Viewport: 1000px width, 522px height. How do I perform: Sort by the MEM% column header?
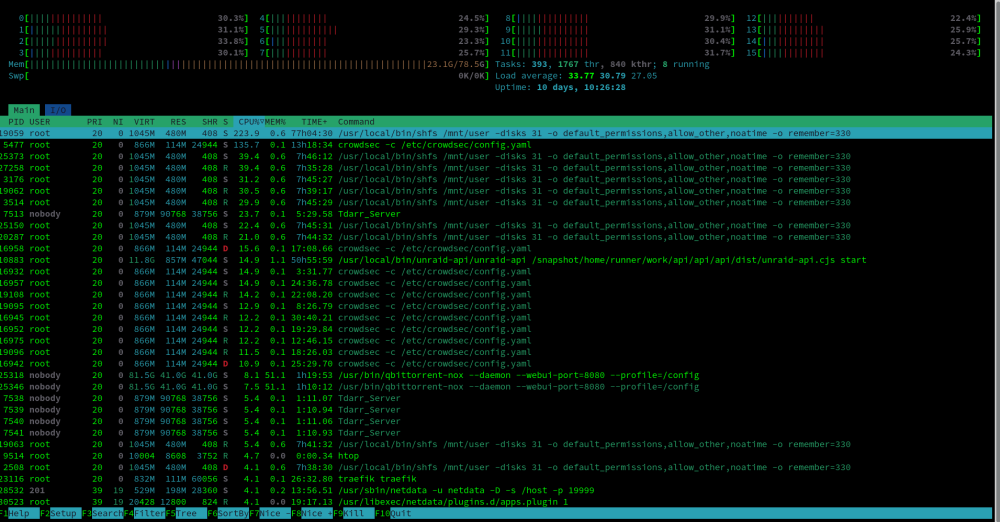[x=275, y=121]
